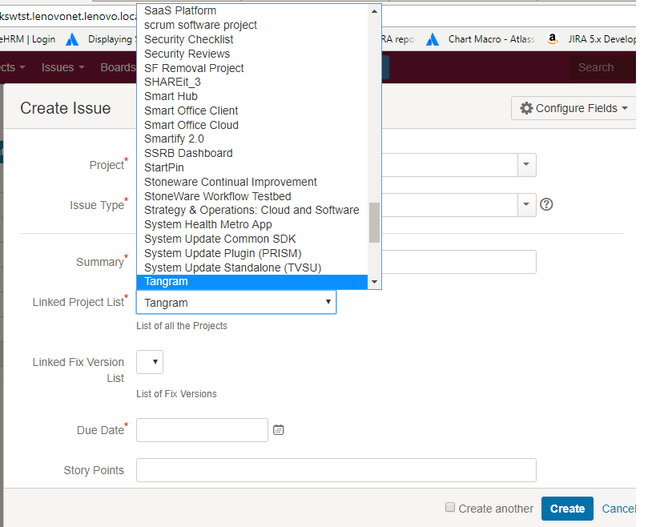
Task: Select SF Removal Project option
Action: [x=252, y=68]
